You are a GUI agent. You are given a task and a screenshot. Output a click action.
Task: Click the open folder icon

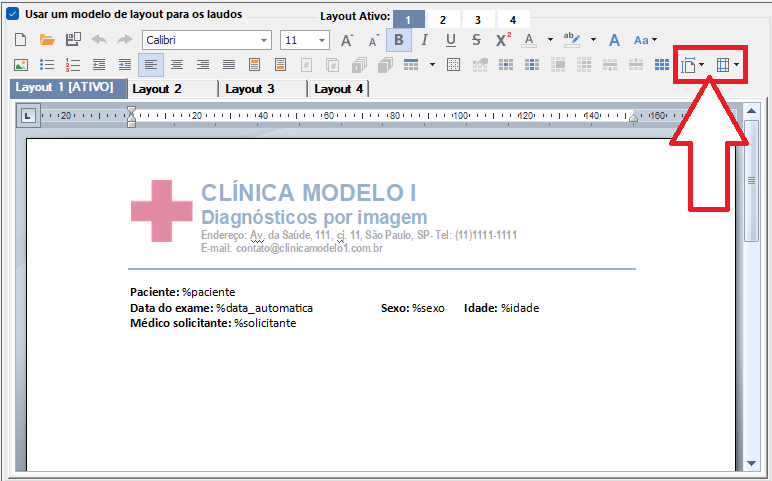pos(46,40)
